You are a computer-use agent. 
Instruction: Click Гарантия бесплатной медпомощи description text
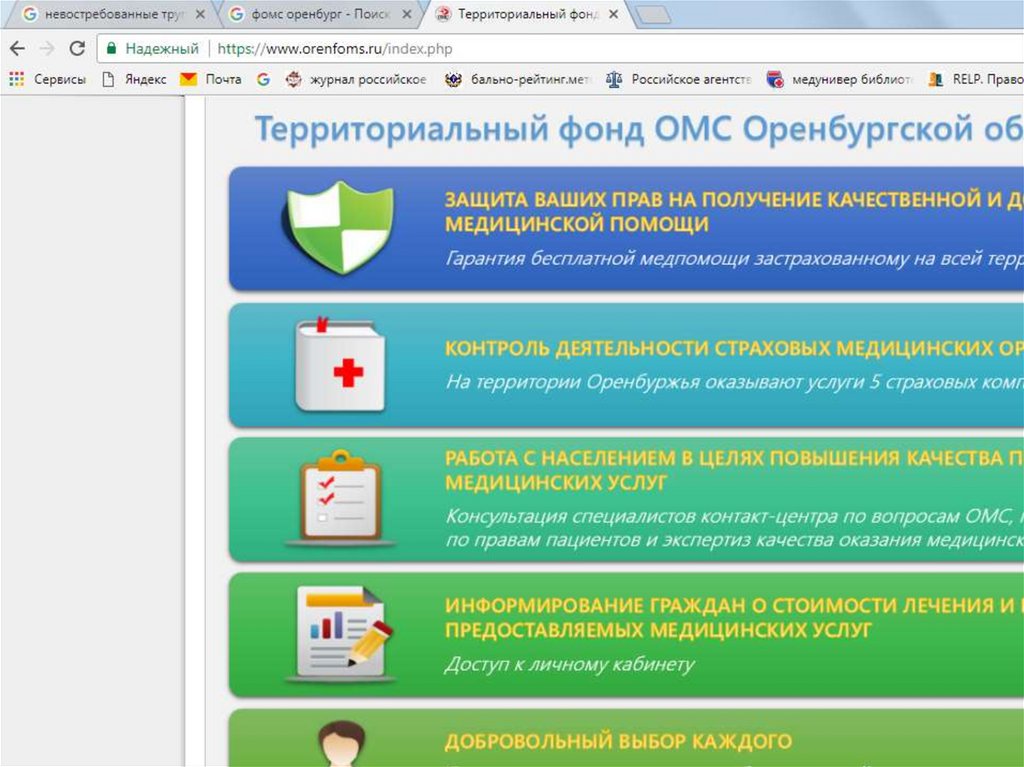(x=734, y=259)
